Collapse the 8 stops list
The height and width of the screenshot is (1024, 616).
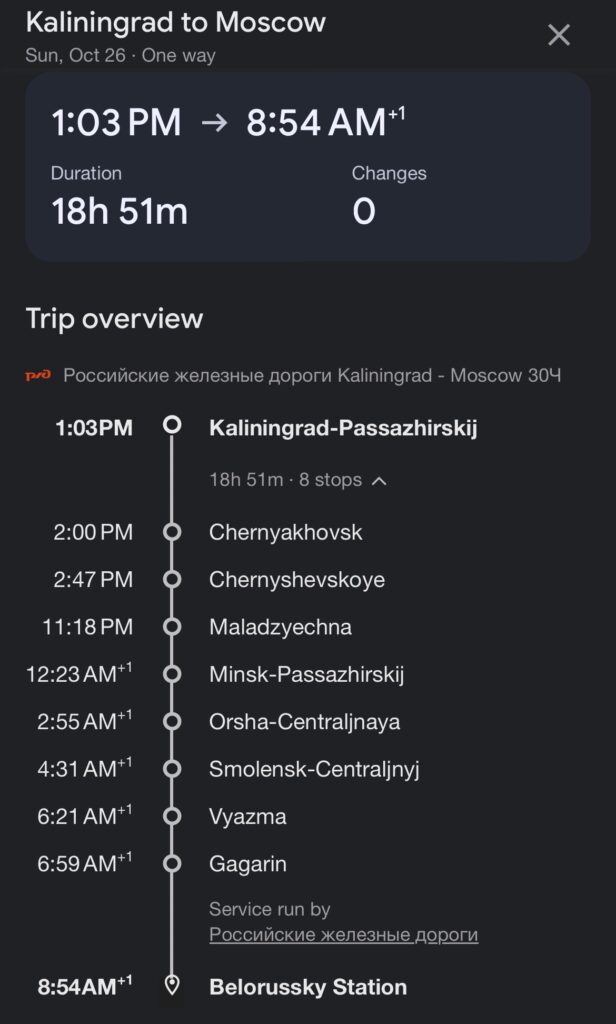coord(380,480)
